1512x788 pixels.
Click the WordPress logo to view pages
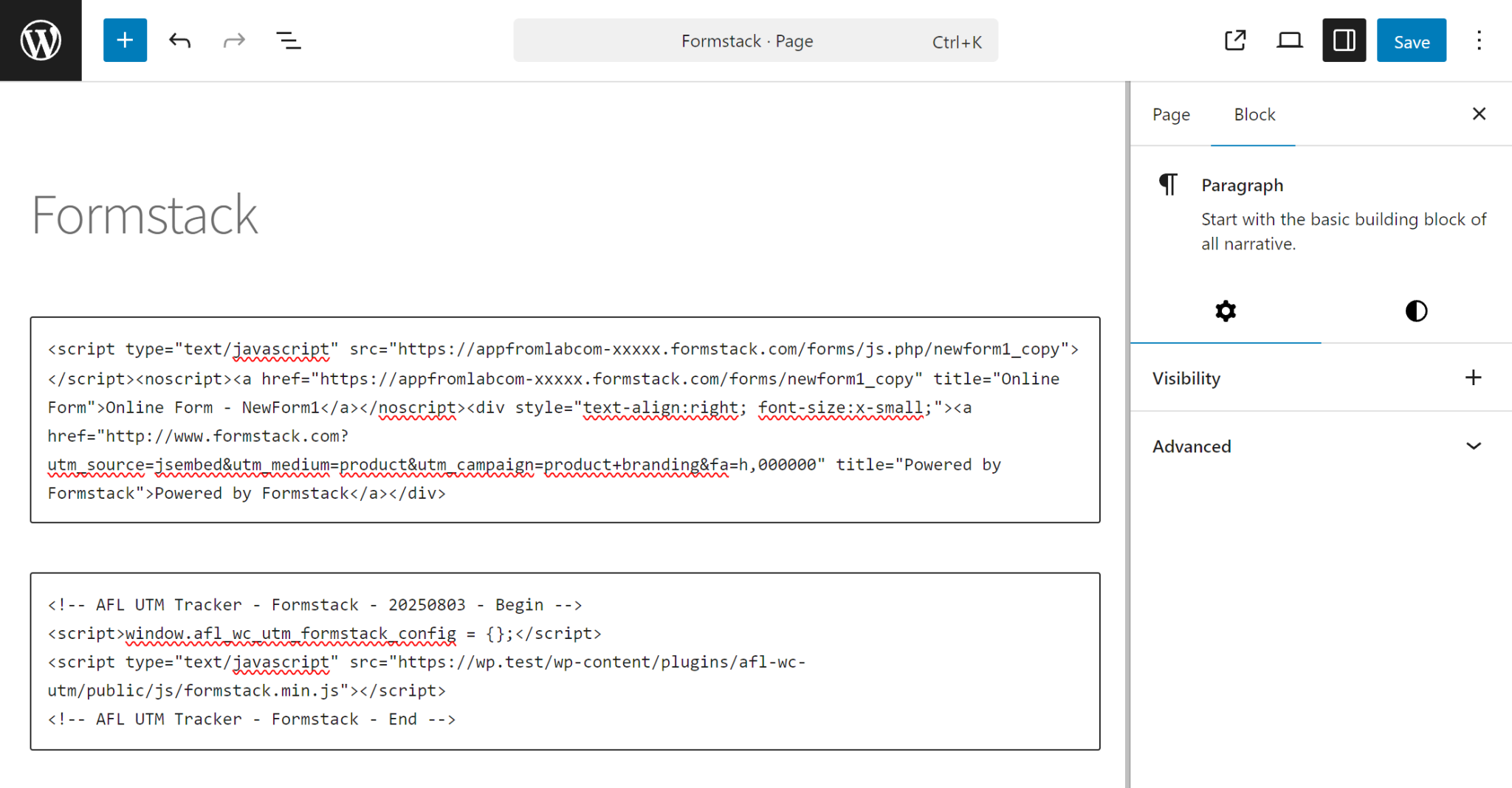[41, 41]
